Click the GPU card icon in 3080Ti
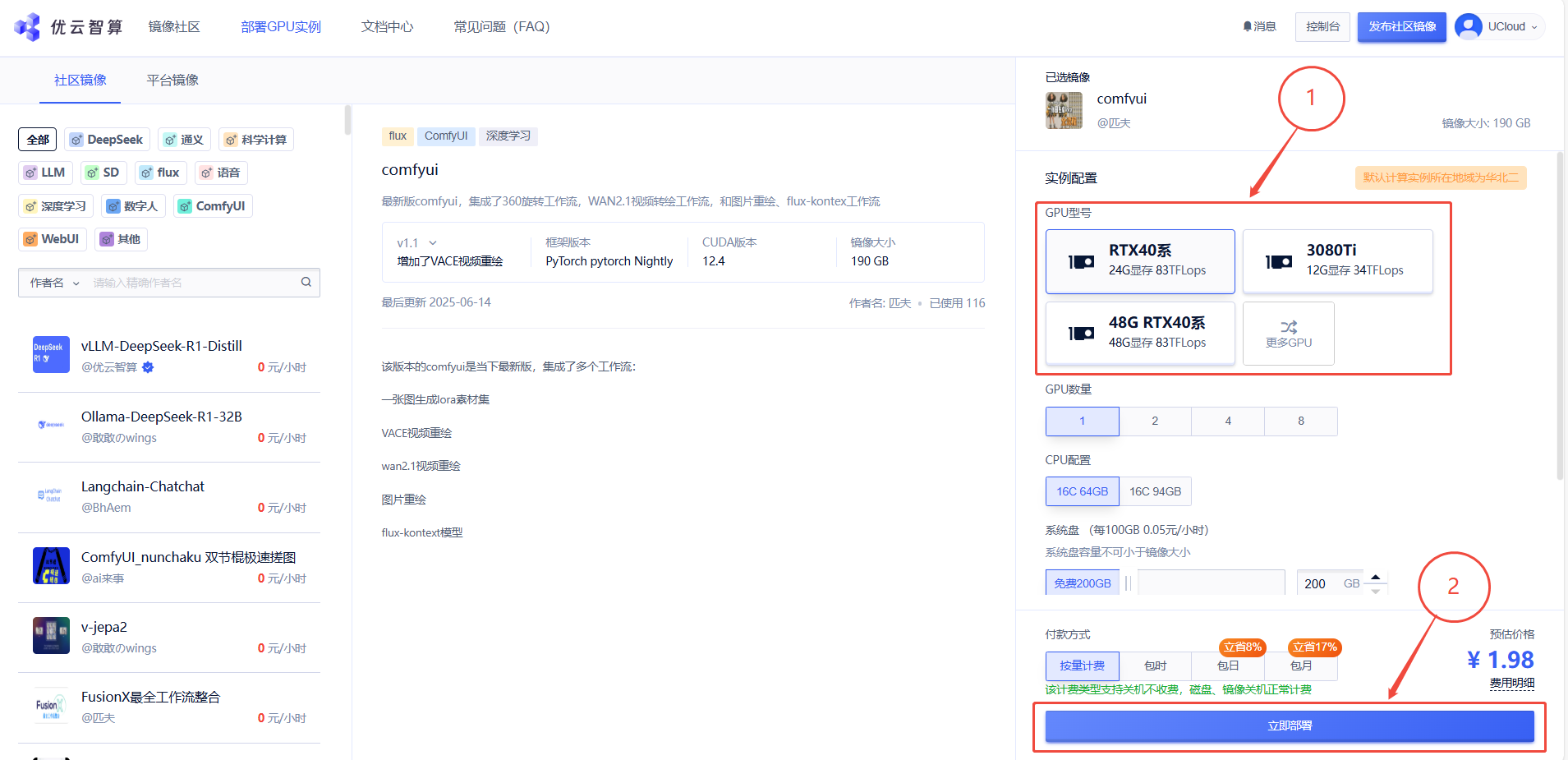Image resolution: width=1568 pixels, height=760 pixels. pyautogui.click(x=1279, y=261)
